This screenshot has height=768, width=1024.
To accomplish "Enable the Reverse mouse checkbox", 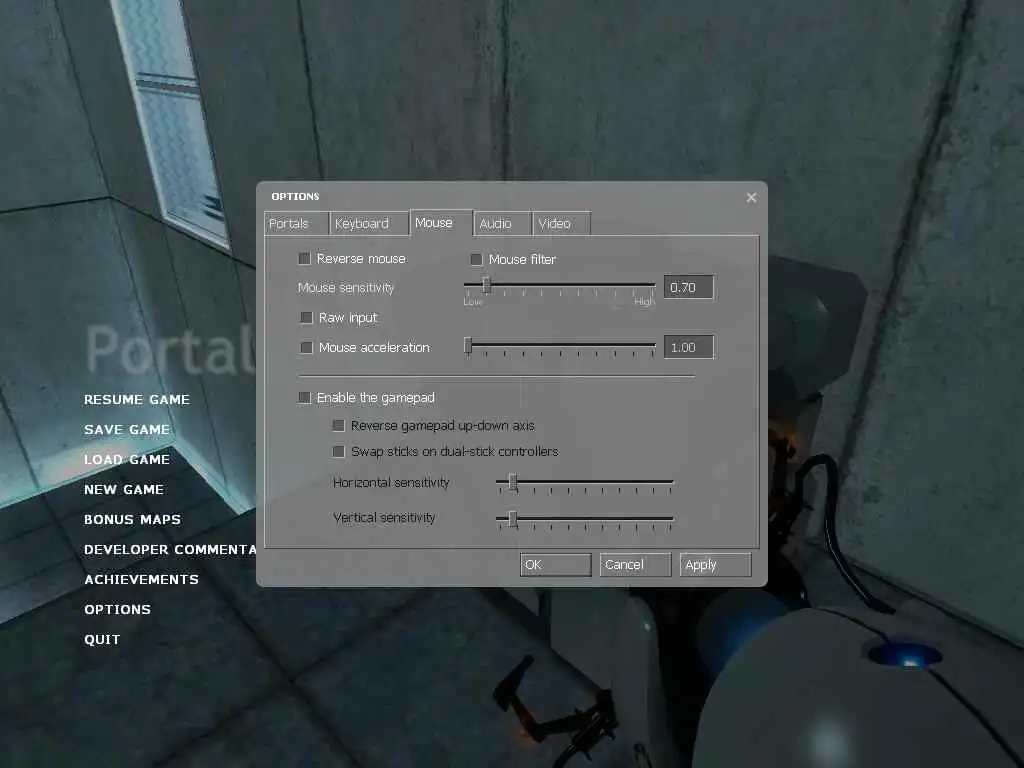I will (x=304, y=259).
